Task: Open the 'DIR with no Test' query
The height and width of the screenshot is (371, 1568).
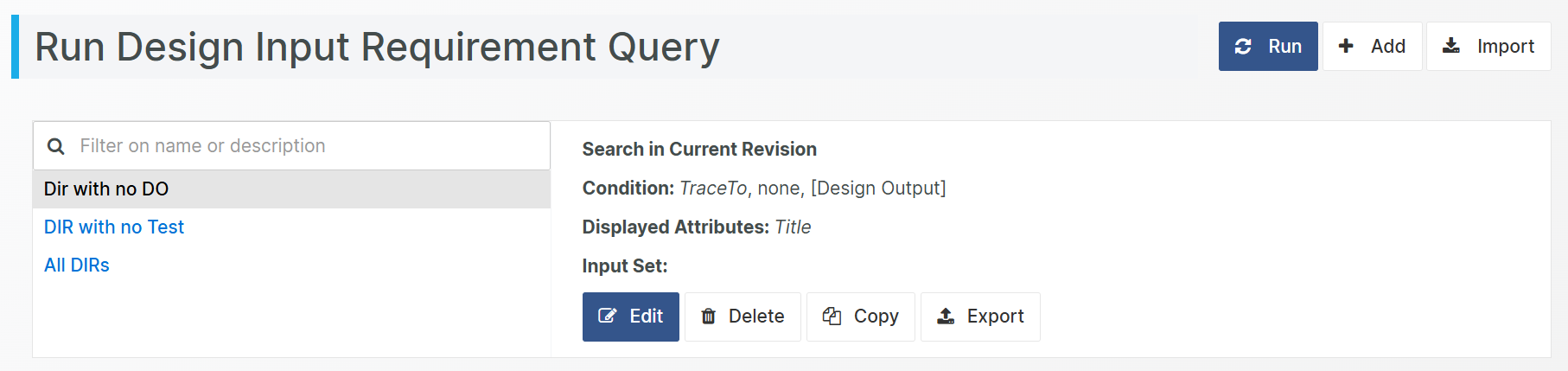Action: point(114,227)
